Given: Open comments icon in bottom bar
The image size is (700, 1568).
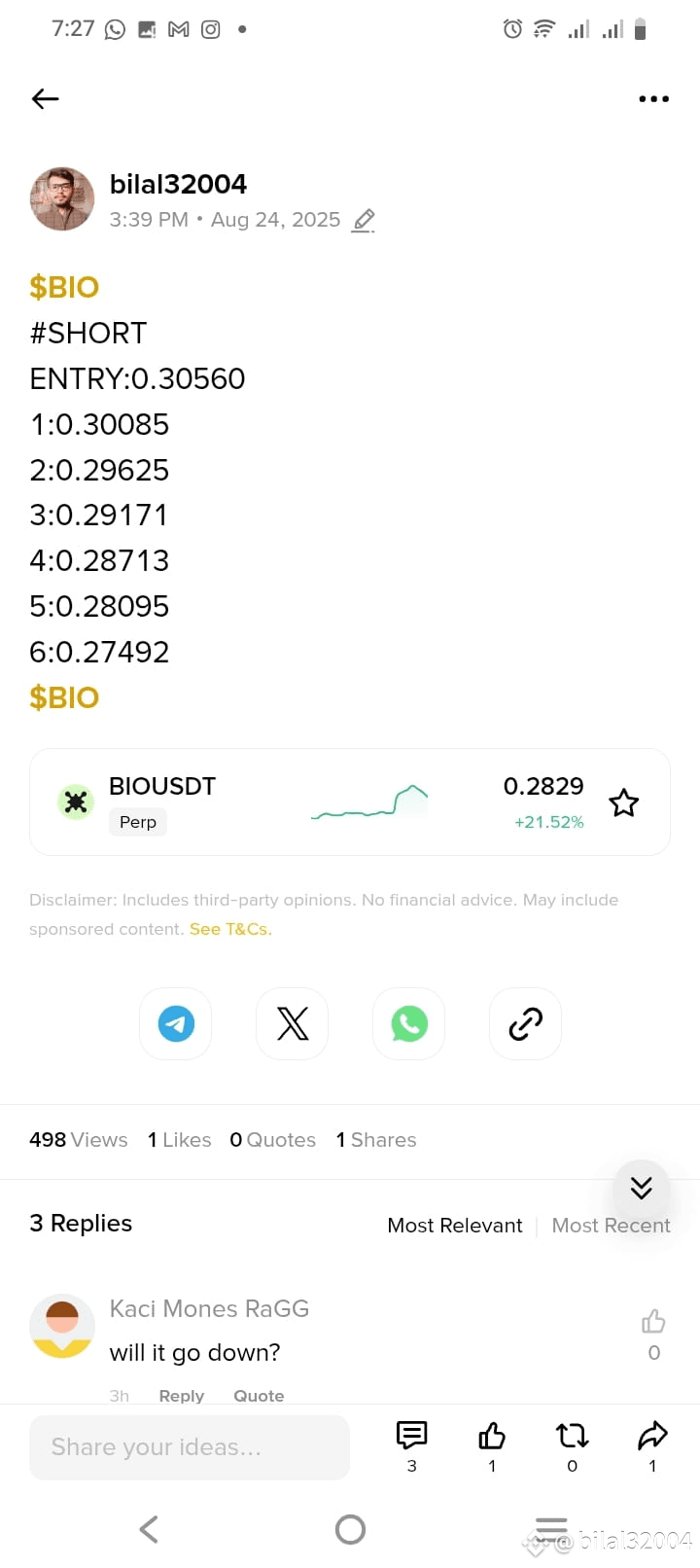Looking at the screenshot, I should pos(412,1436).
